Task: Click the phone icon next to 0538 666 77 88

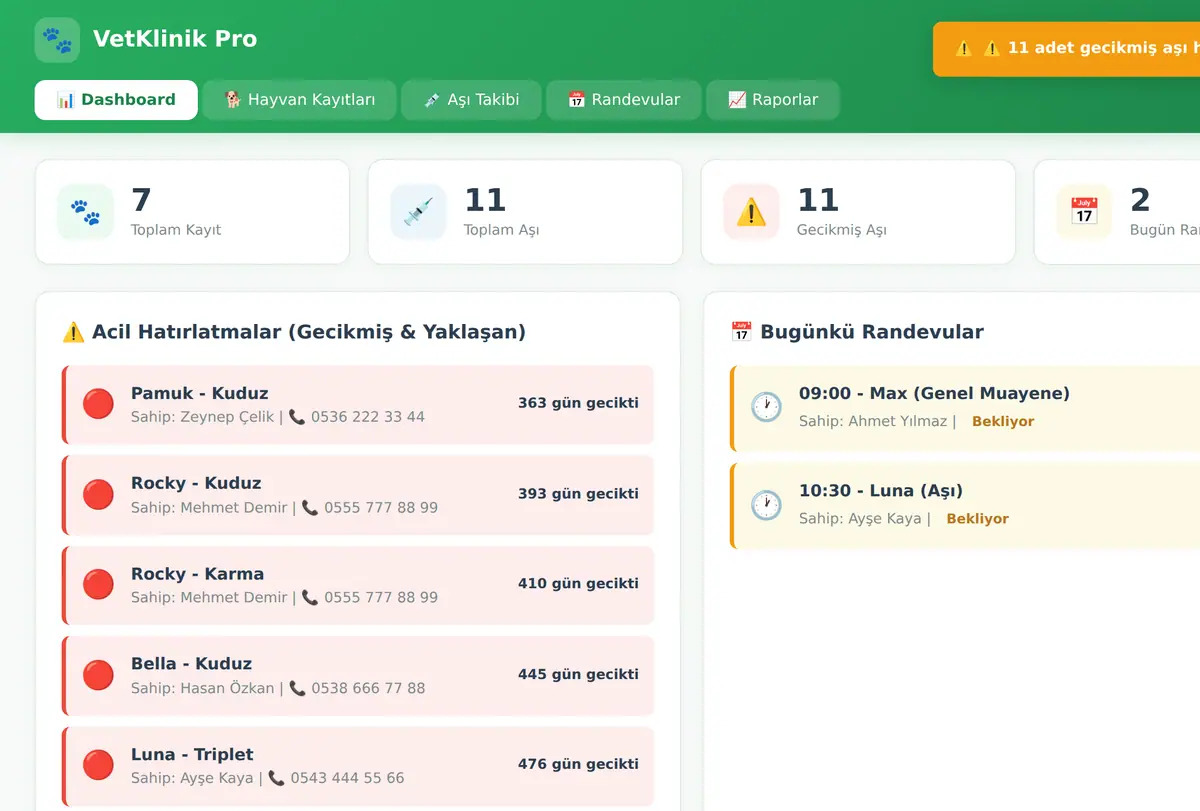Action: [298, 688]
